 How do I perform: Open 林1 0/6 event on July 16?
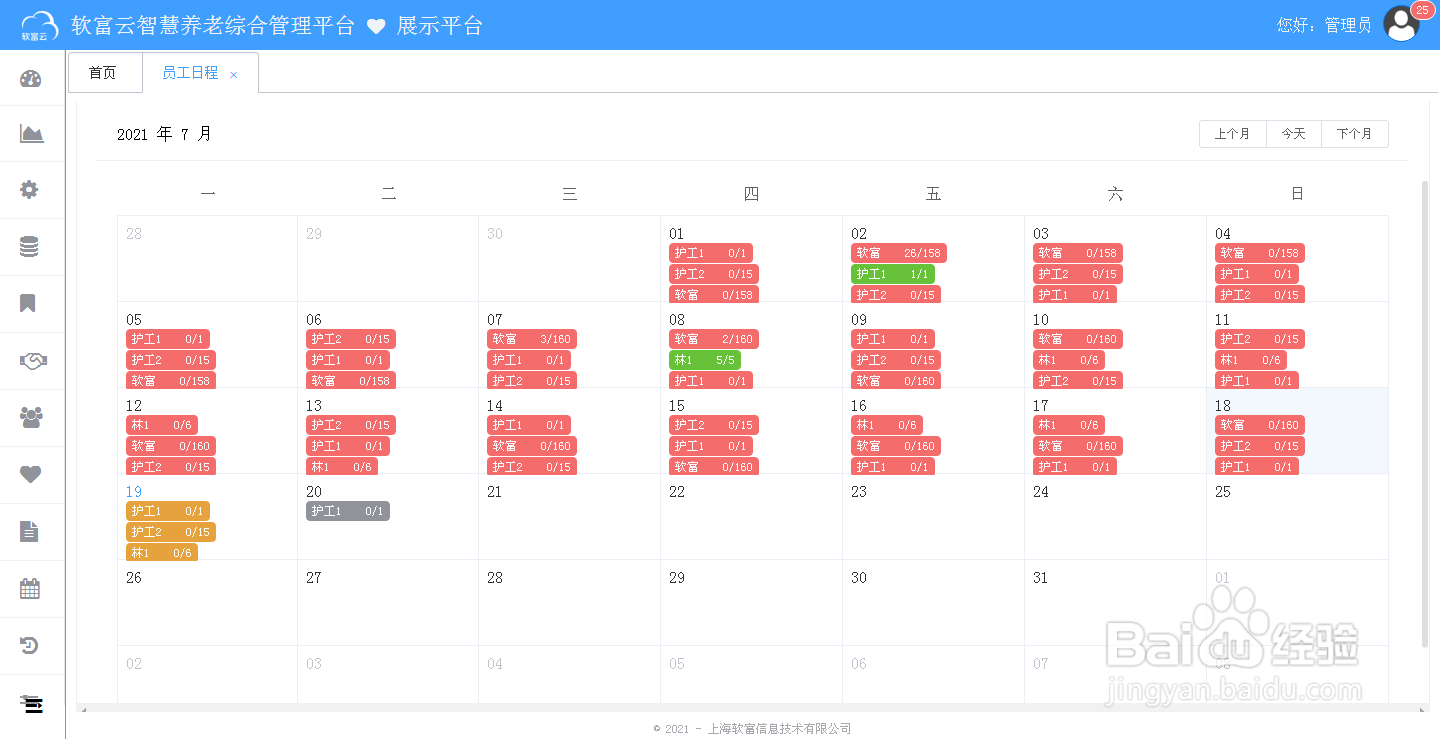[x=887, y=425]
